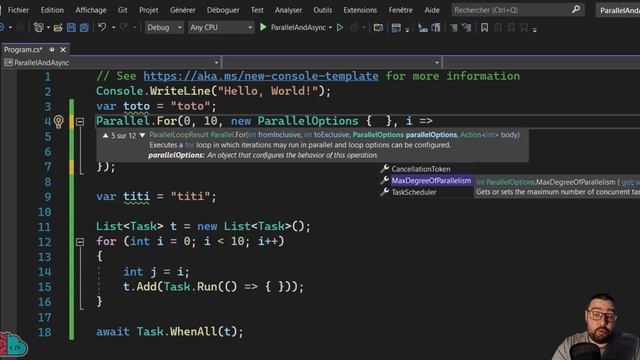Image resolution: width=640 pixels, height=360 pixels.
Task: Undo the last edit
Action: click(x=102, y=27)
